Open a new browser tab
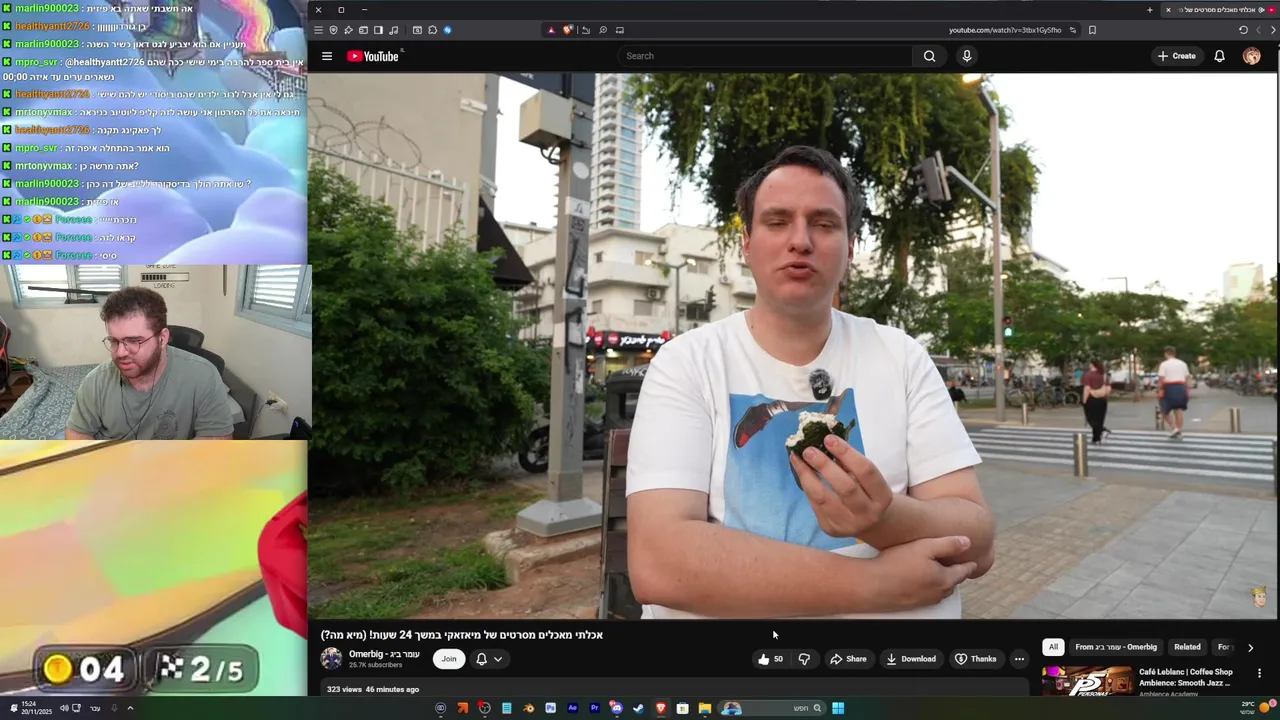Image resolution: width=1280 pixels, height=720 pixels. pos(1150,10)
